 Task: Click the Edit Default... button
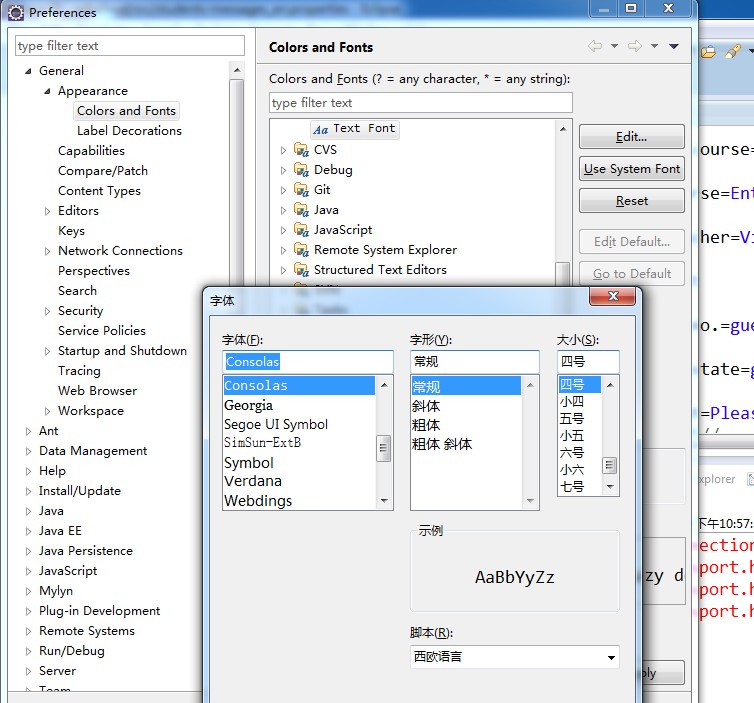pyautogui.click(x=631, y=241)
